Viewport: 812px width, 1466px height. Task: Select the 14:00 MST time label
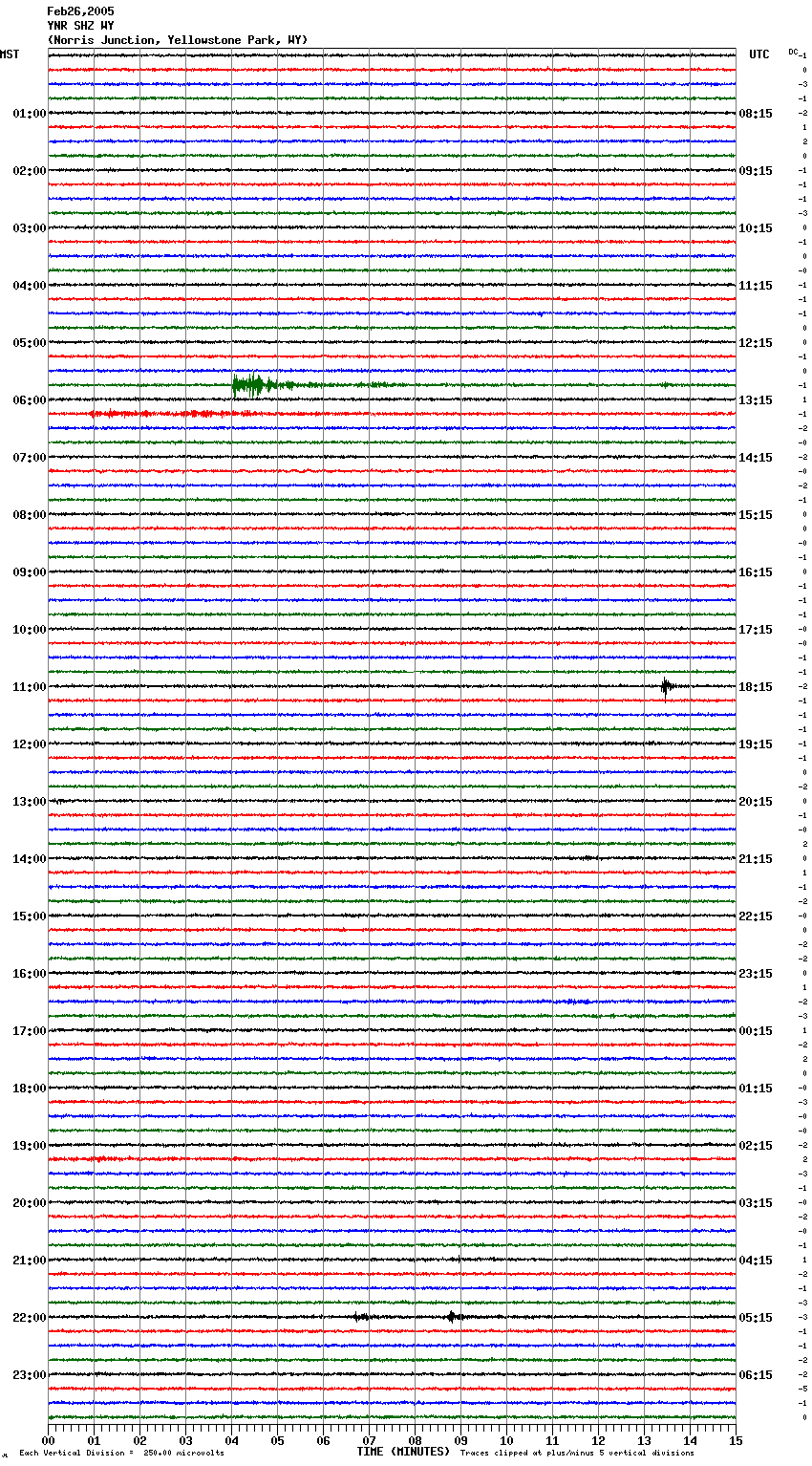click(30, 859)
